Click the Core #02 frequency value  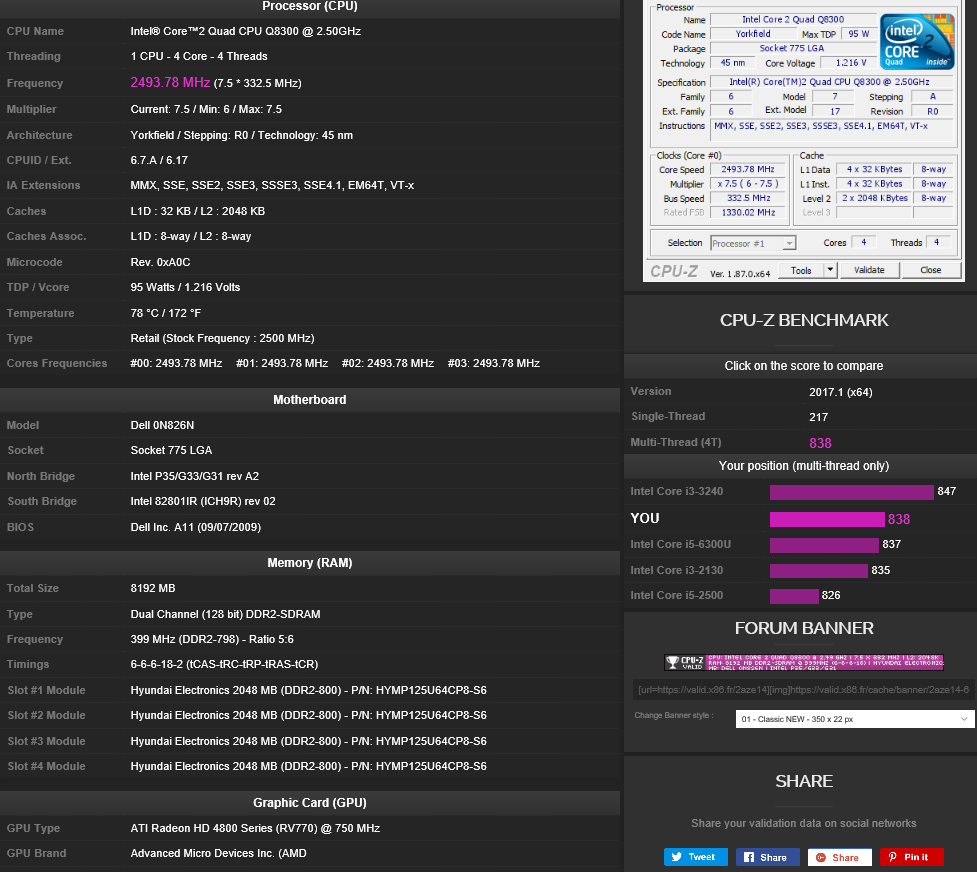click(388, 363)
